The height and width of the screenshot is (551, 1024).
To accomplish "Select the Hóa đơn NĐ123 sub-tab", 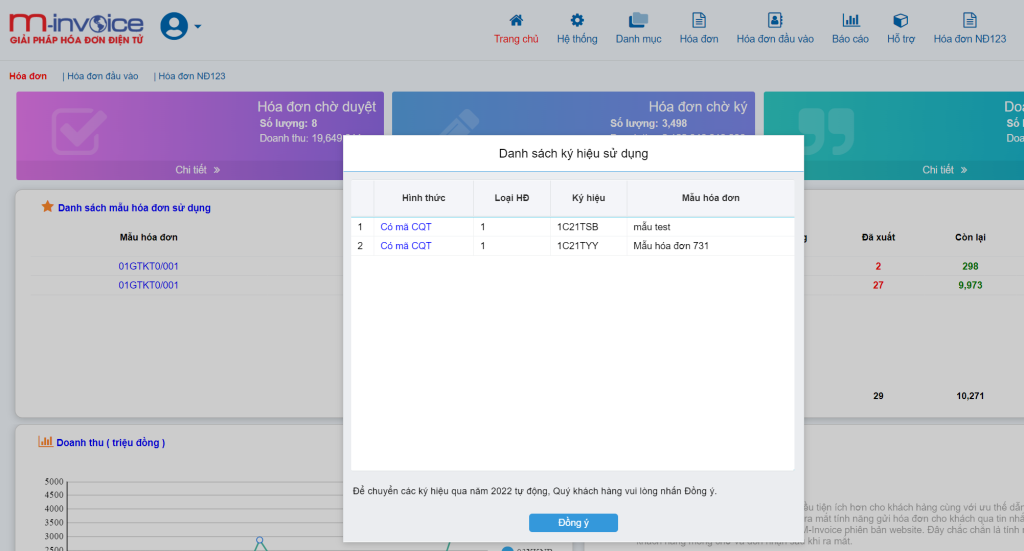I will [x=191, y=76].
